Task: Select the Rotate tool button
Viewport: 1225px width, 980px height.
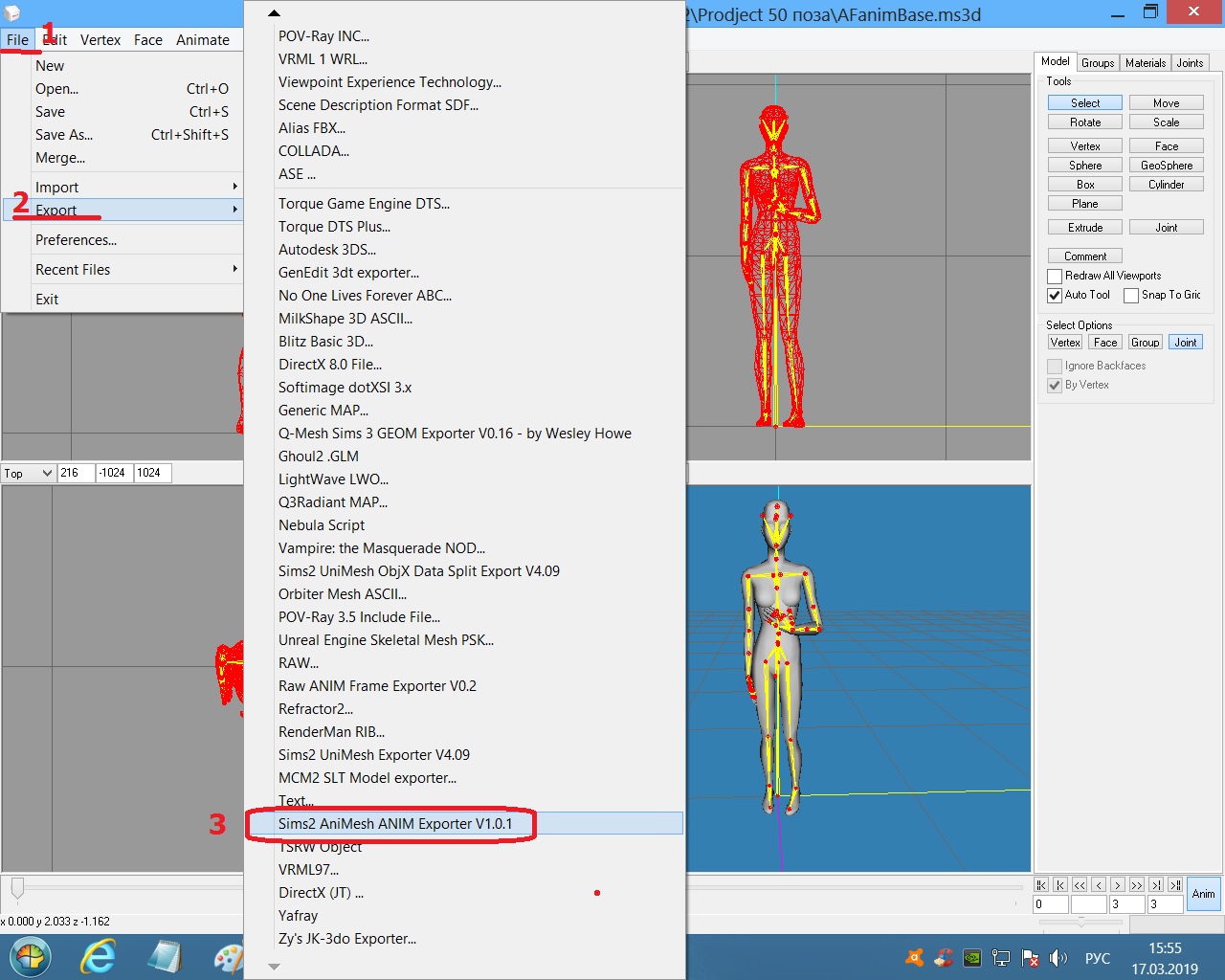Action: (x=1085, y=122)
